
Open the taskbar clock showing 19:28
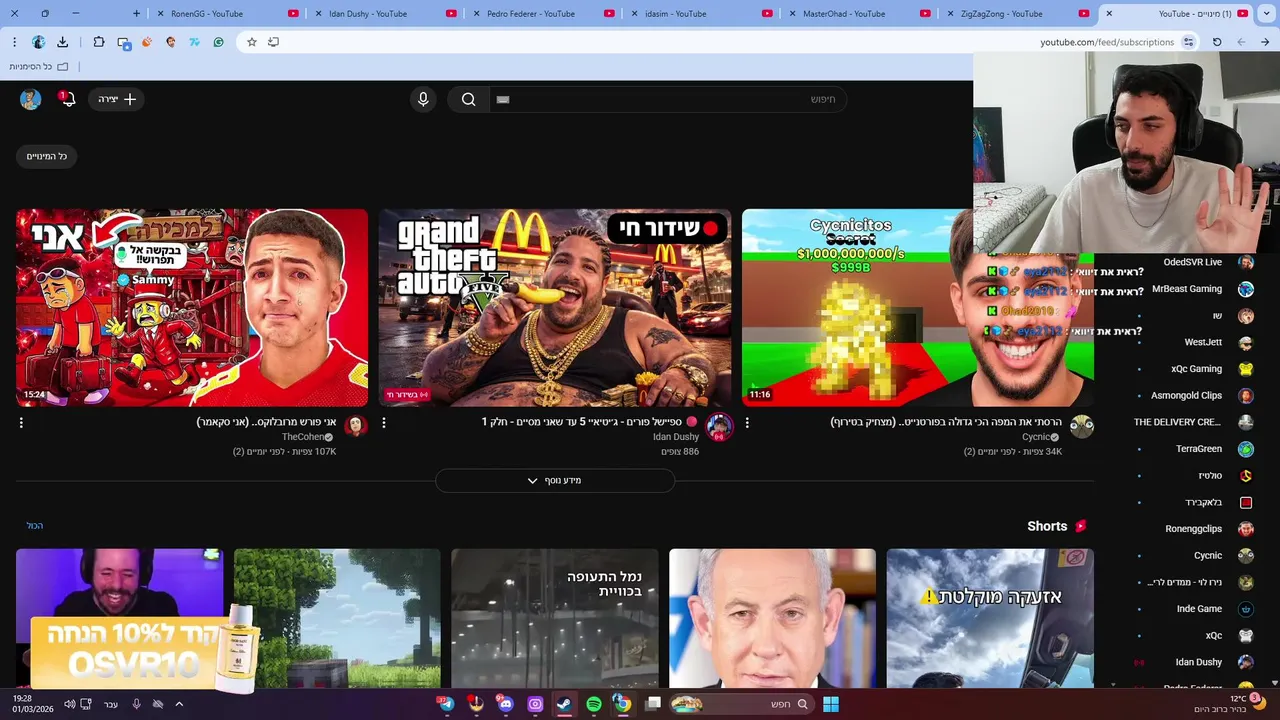click(x=33, y=704)
